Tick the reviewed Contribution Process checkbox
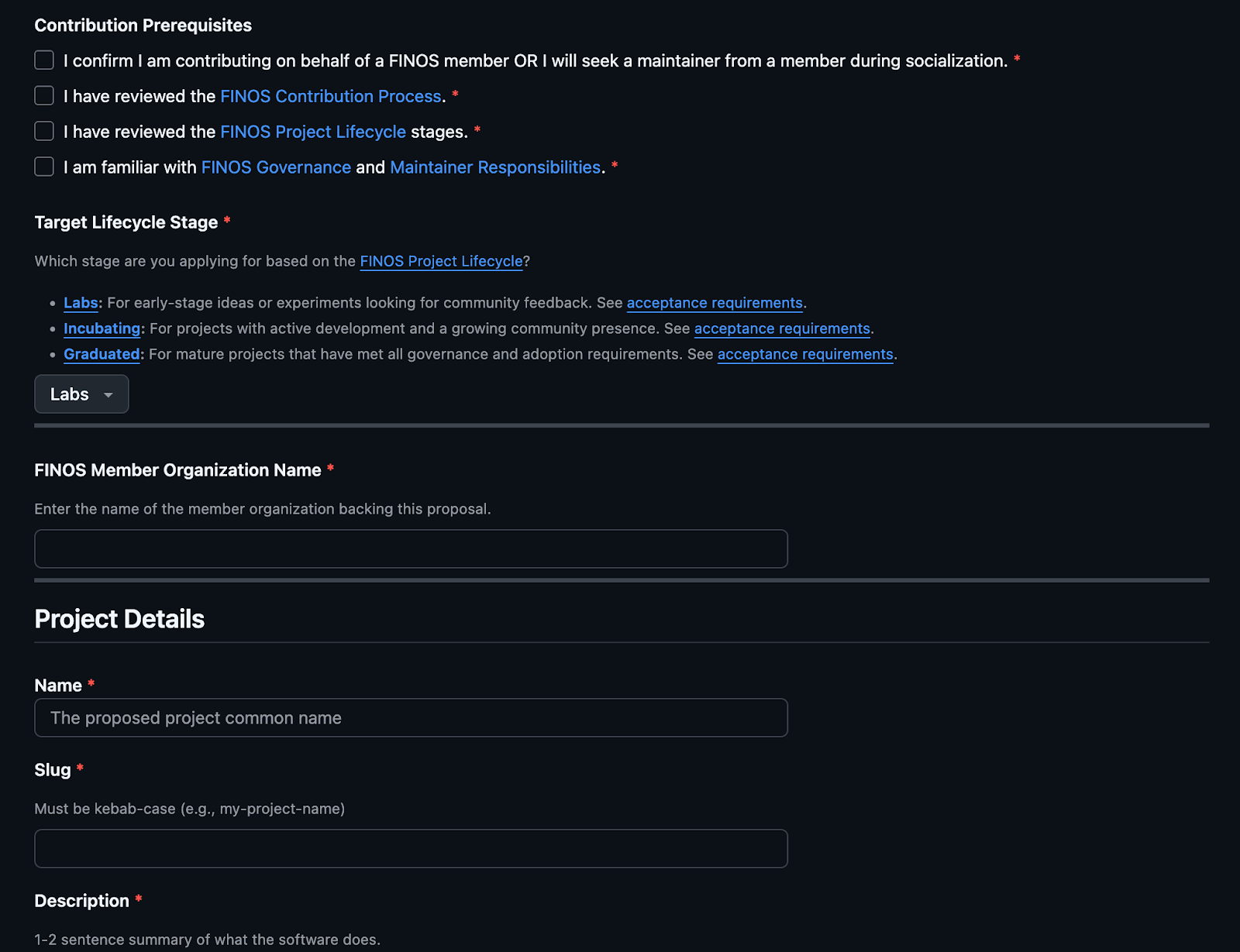 [x=44, y=96]
